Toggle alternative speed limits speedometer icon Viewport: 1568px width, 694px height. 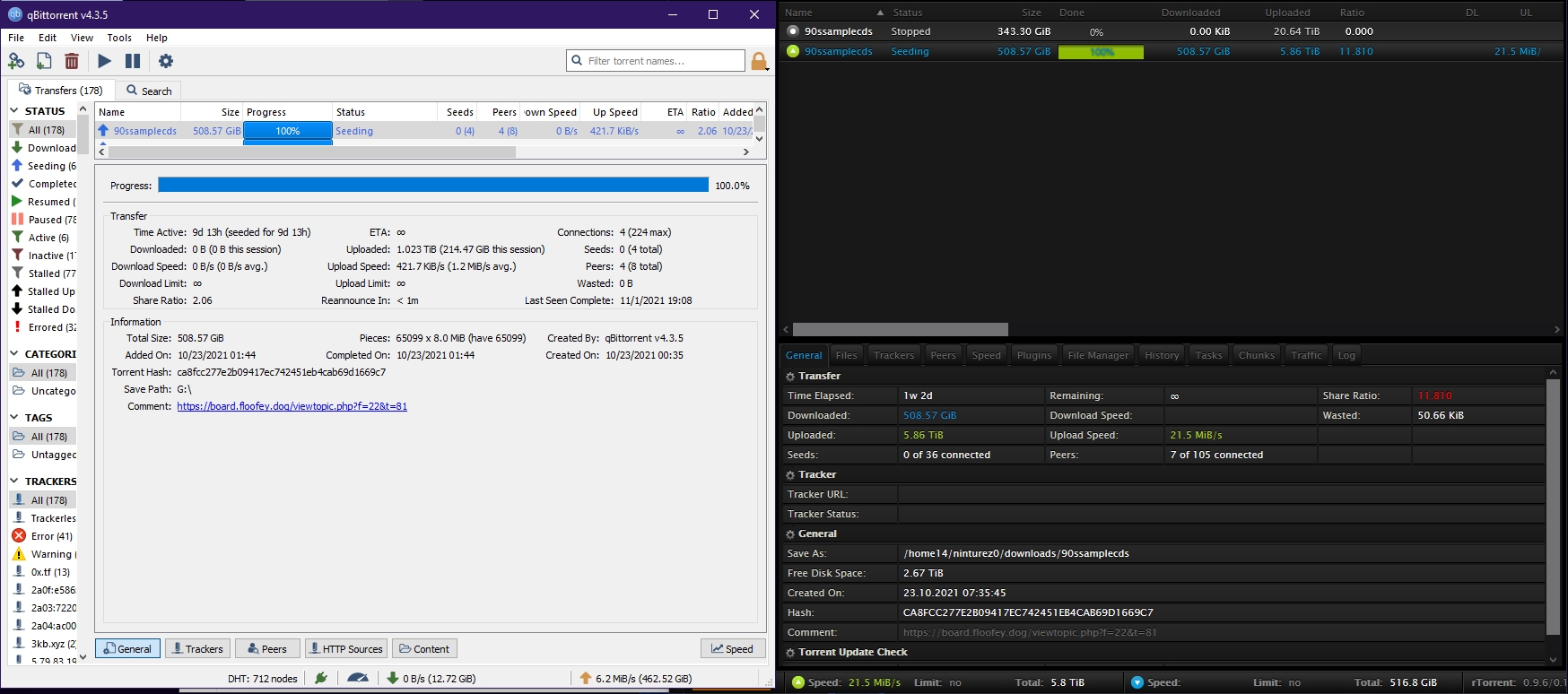(x=358, y=678)
